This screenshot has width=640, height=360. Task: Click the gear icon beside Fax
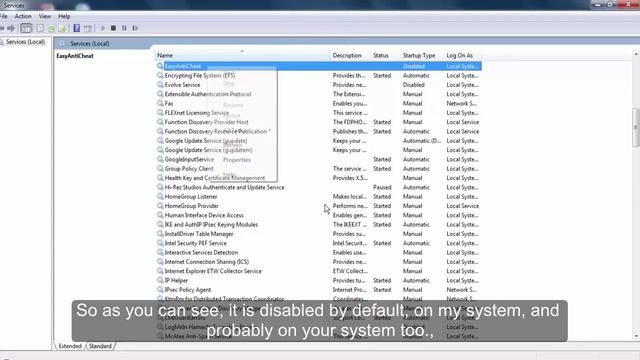coord(160,103)
